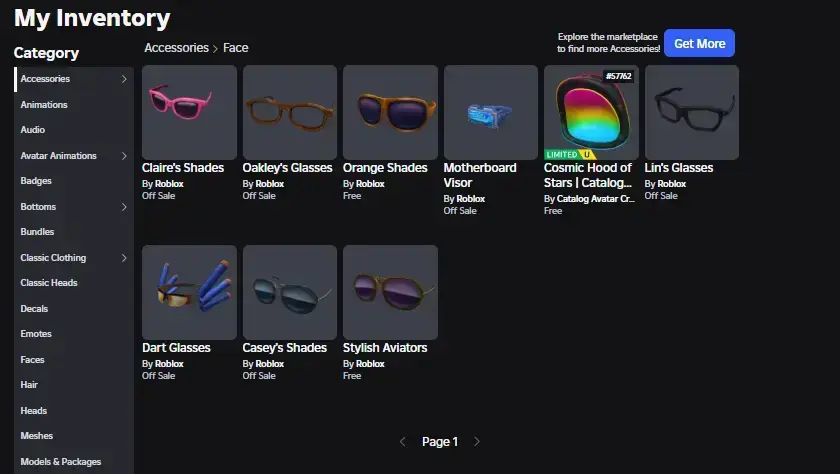The image size is (840, 474).
Task: Open Oakley's Glasses item thumbnail
Action: [290, 112]
